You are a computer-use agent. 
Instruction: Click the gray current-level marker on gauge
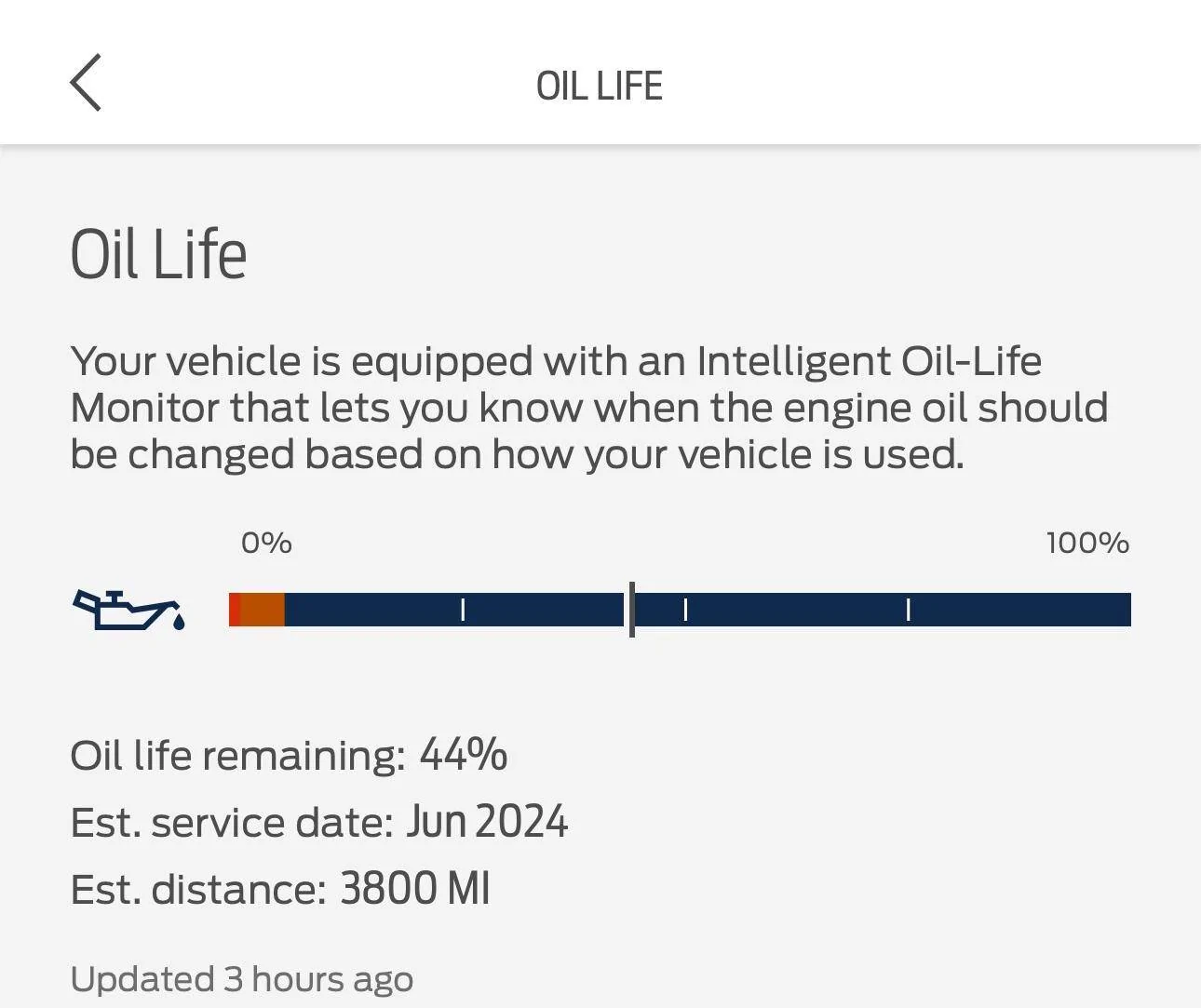click(632, 610)
